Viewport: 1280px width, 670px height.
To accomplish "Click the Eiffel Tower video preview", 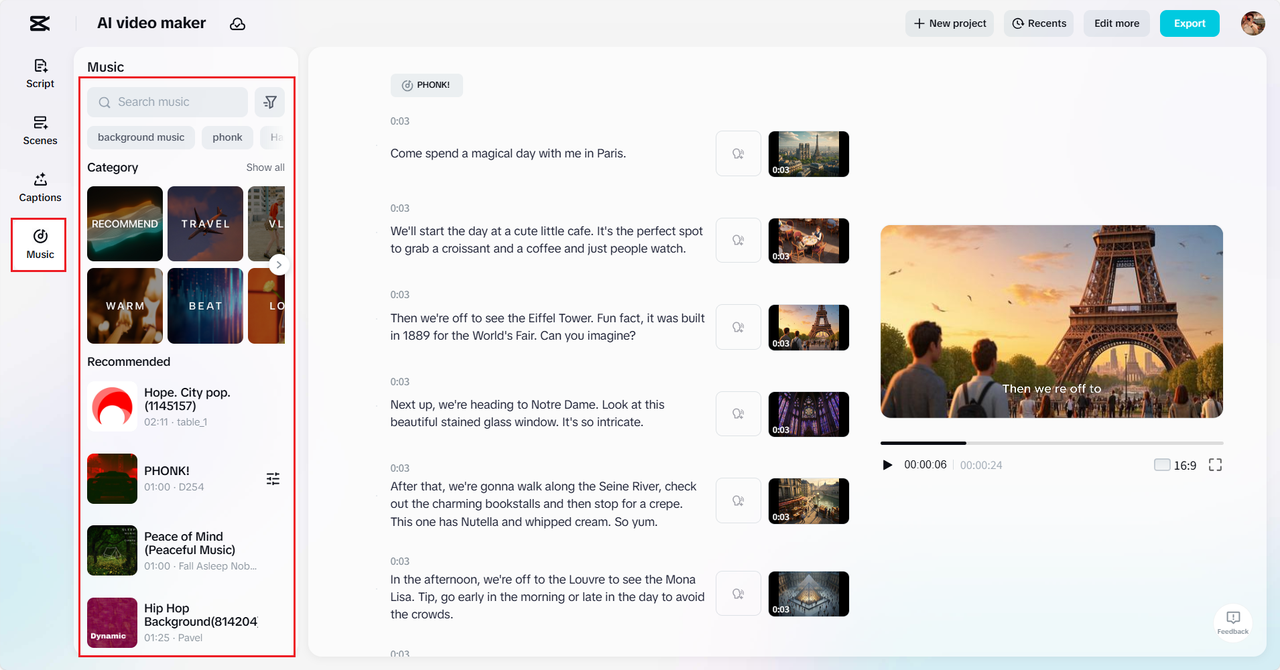I will pos(1052,321).
